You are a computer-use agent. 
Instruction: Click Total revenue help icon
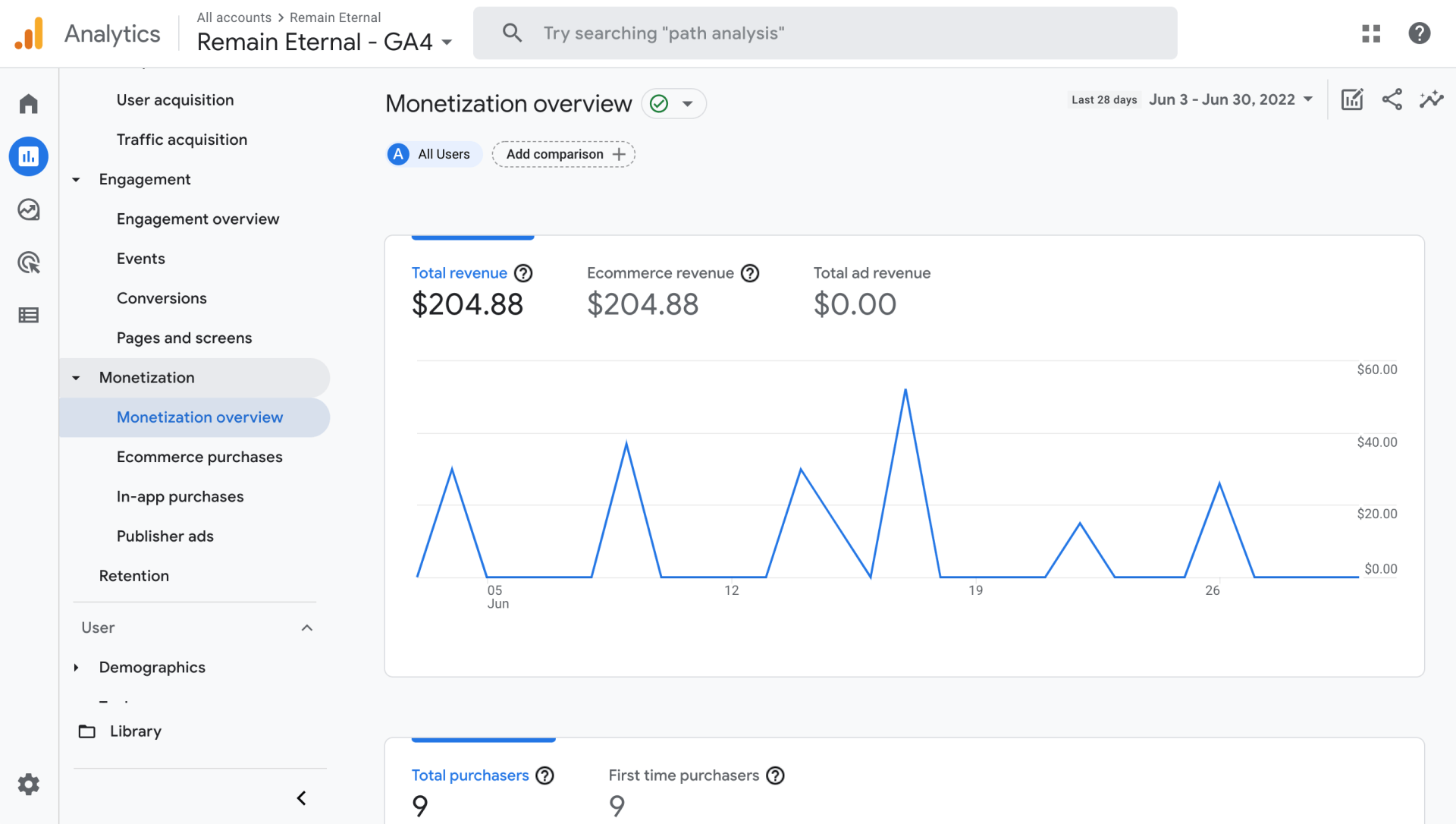pos(523,273)
